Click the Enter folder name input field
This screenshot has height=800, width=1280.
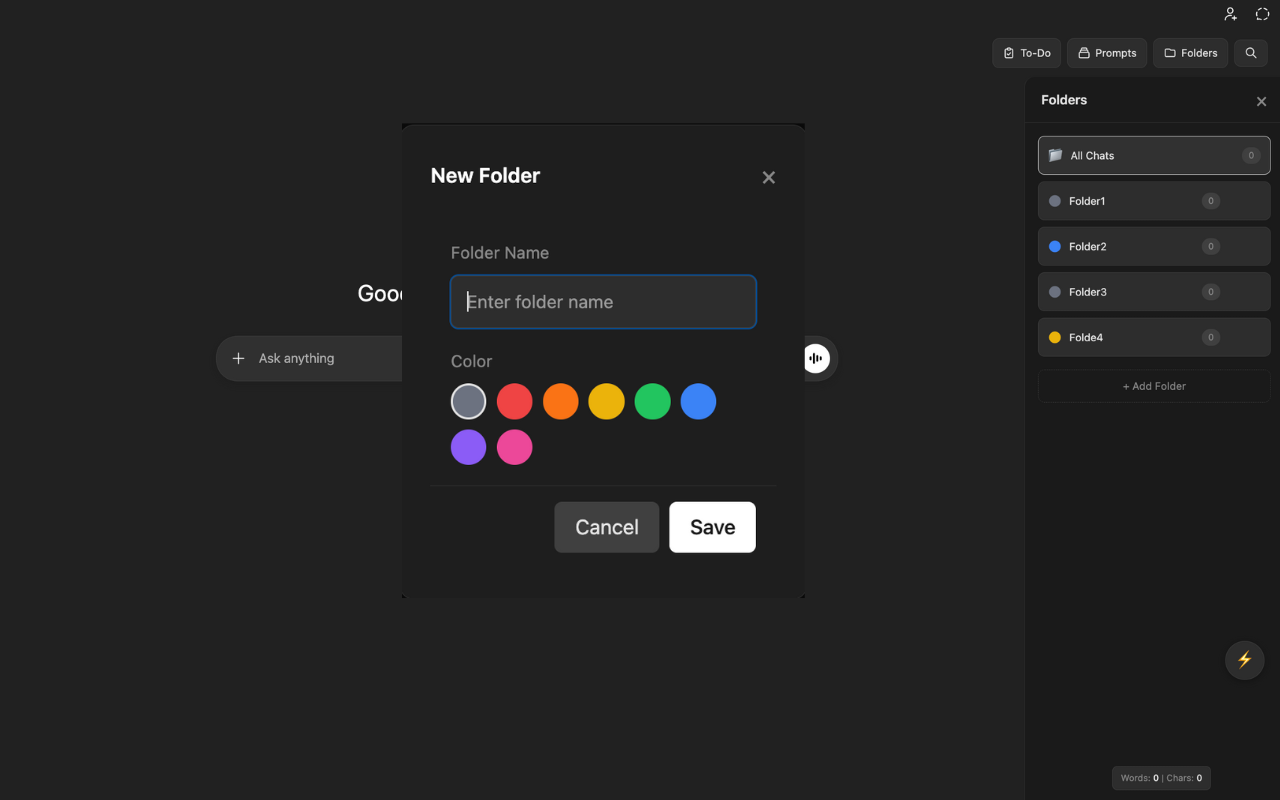pos(603,301)
